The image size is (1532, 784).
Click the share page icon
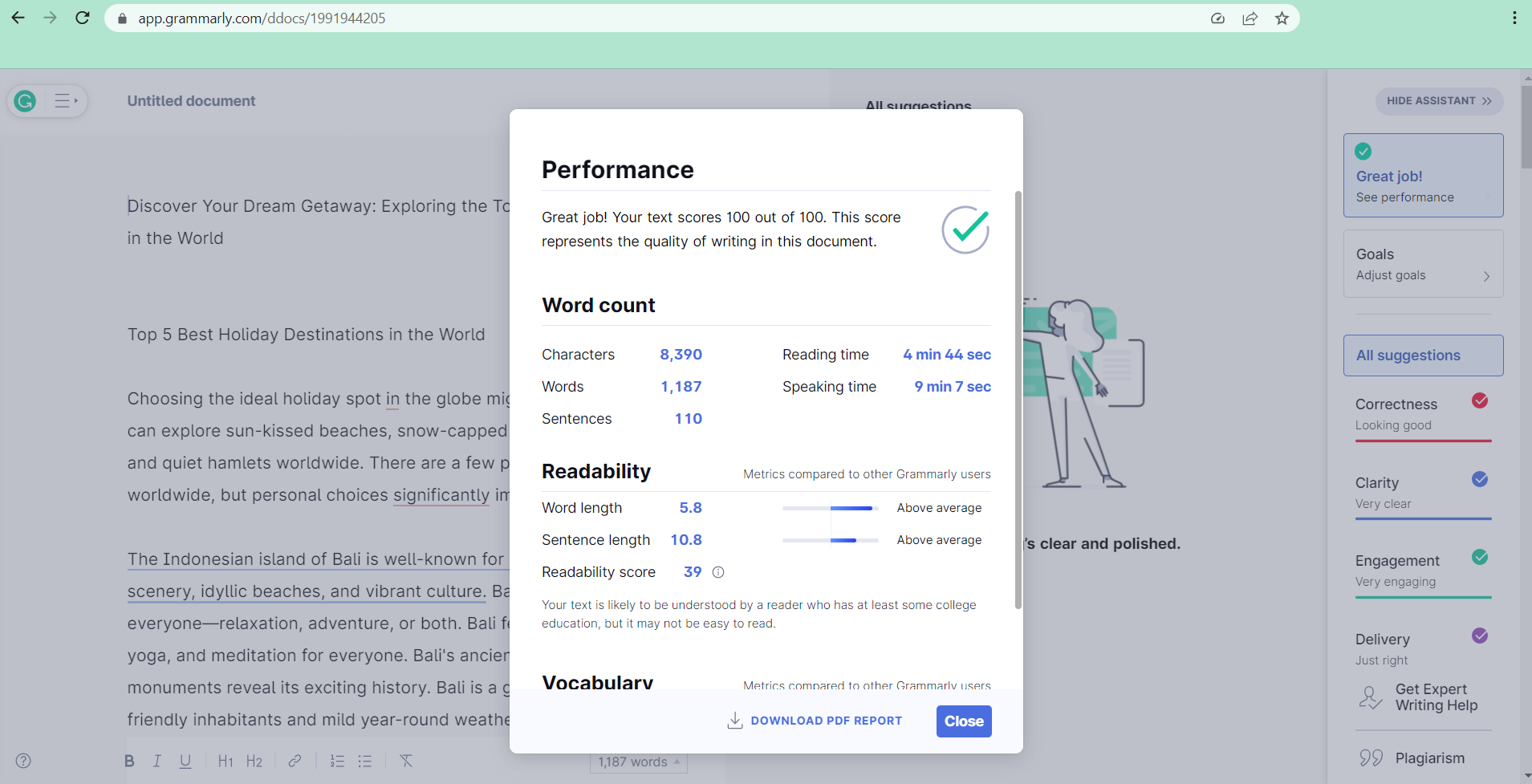point(1250,18)
